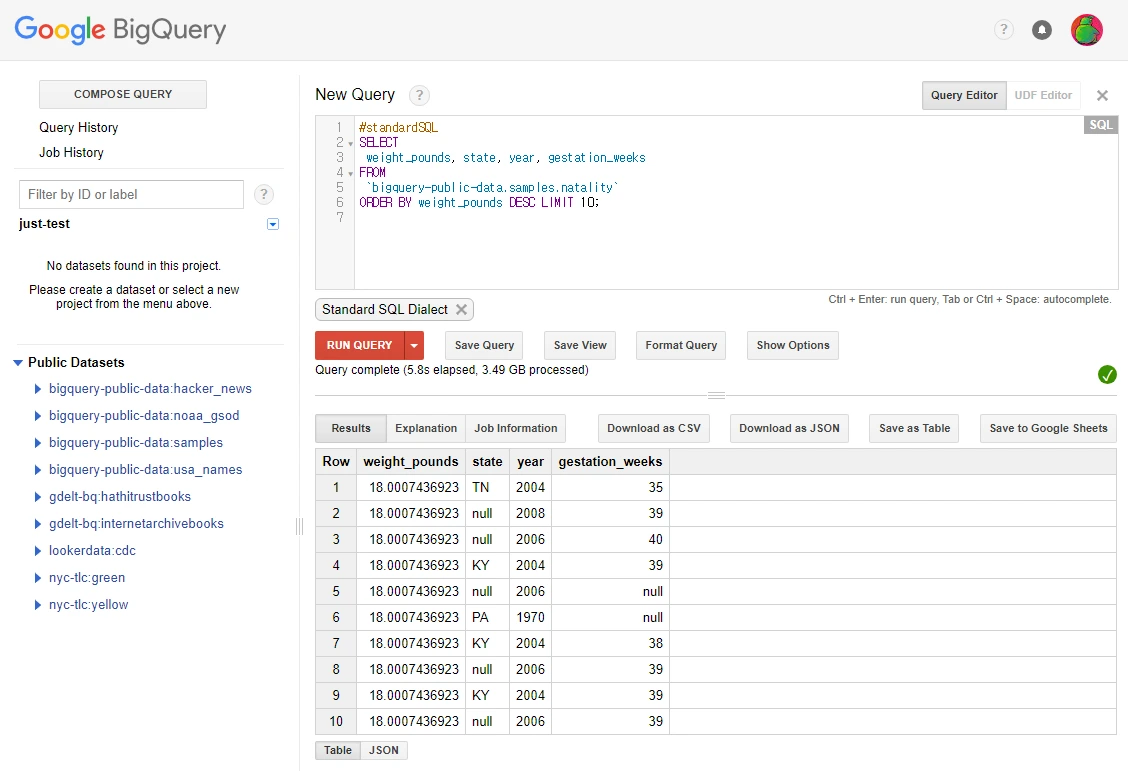Toggle results view to JSON
The width and height of the screenshot is (1128, 771).
[384, 750]
